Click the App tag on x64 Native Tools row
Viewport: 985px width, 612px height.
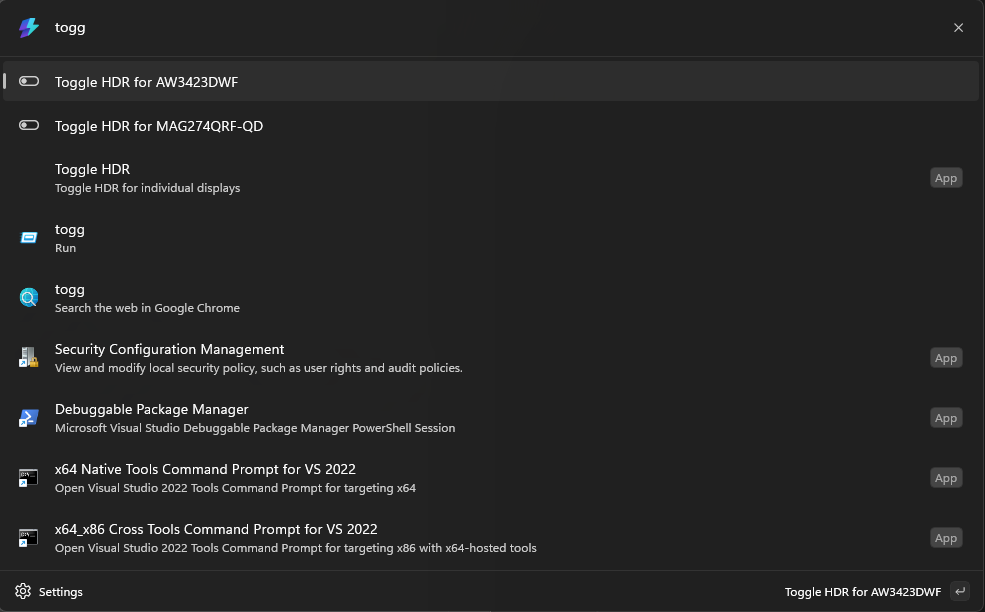click(x=945, y=478)
